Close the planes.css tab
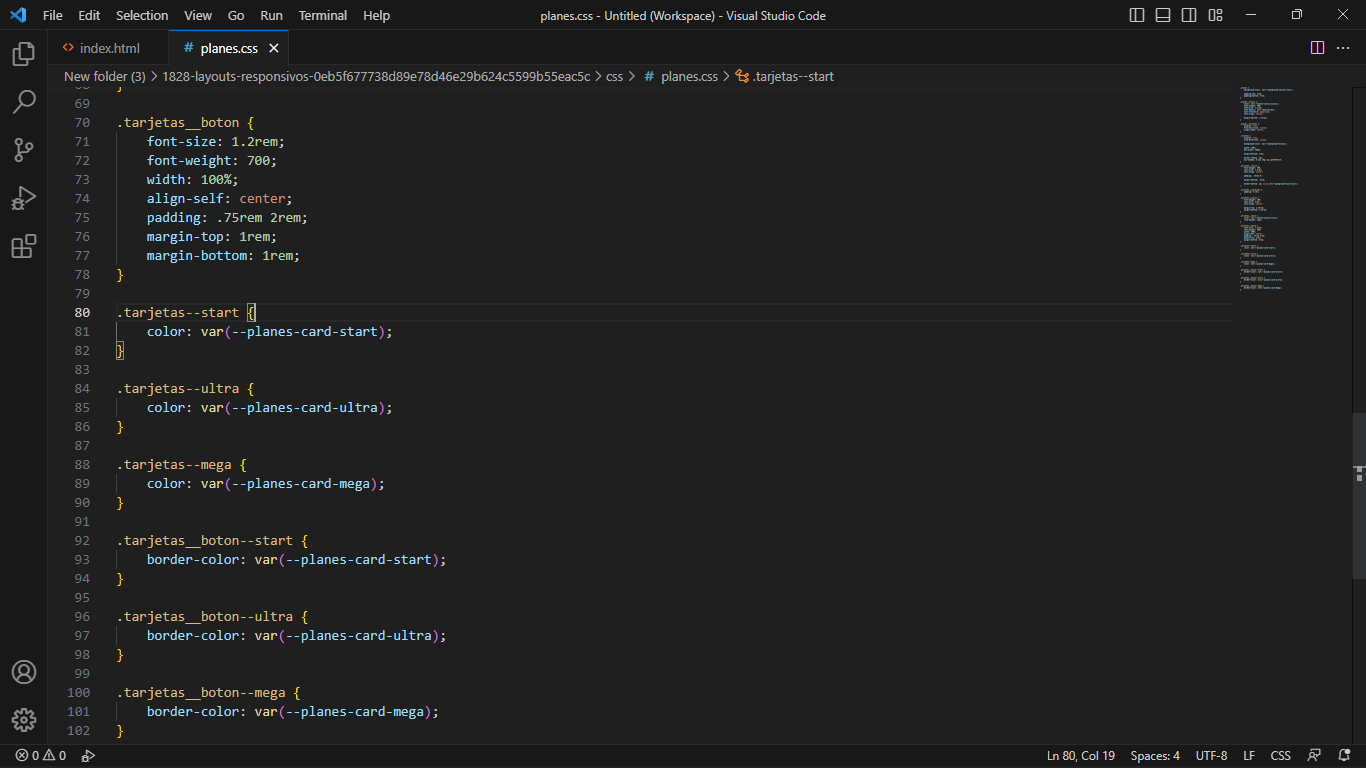 (274, 48)
